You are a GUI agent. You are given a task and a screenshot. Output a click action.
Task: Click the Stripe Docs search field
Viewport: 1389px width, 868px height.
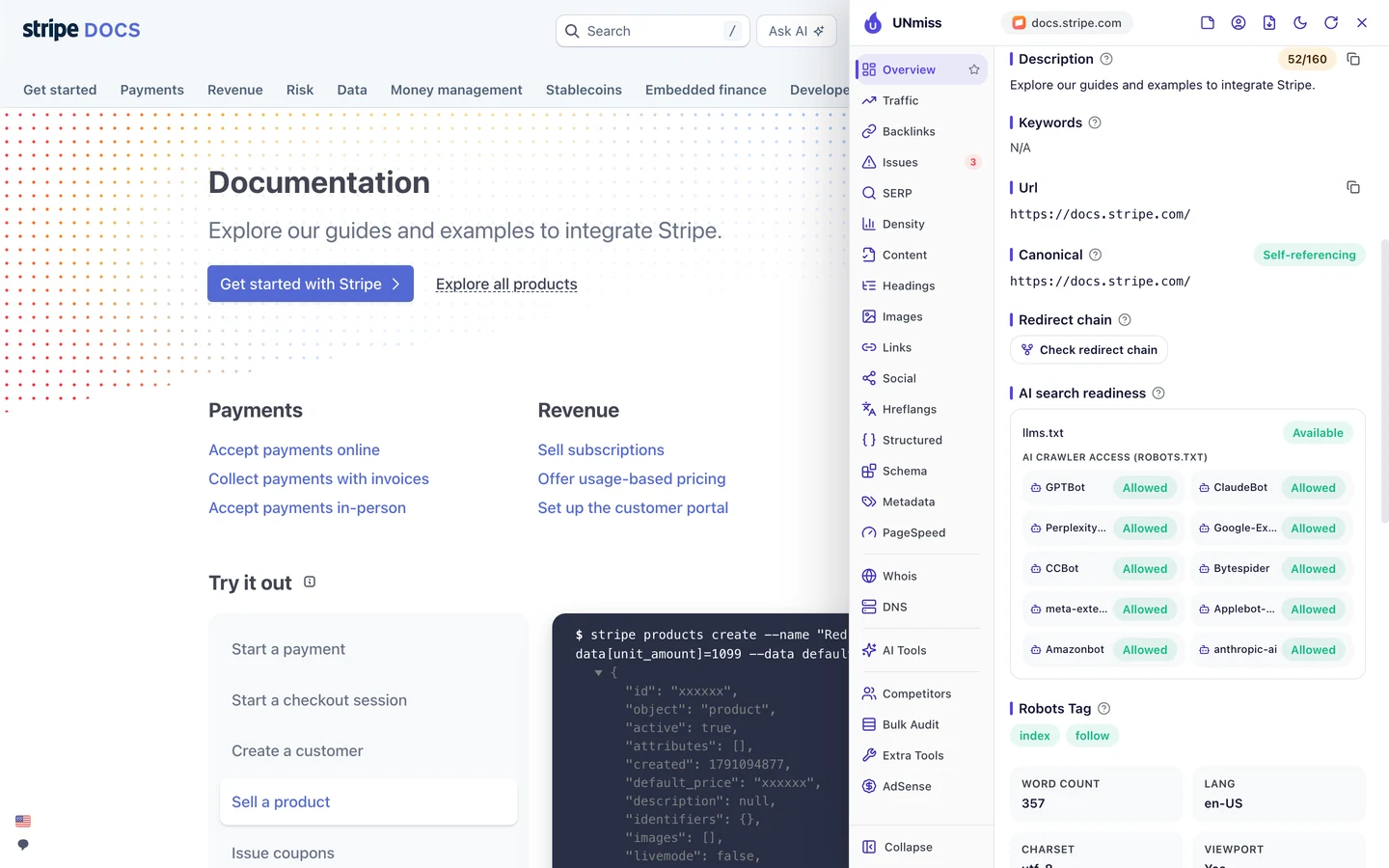click(x=652, y=31)
